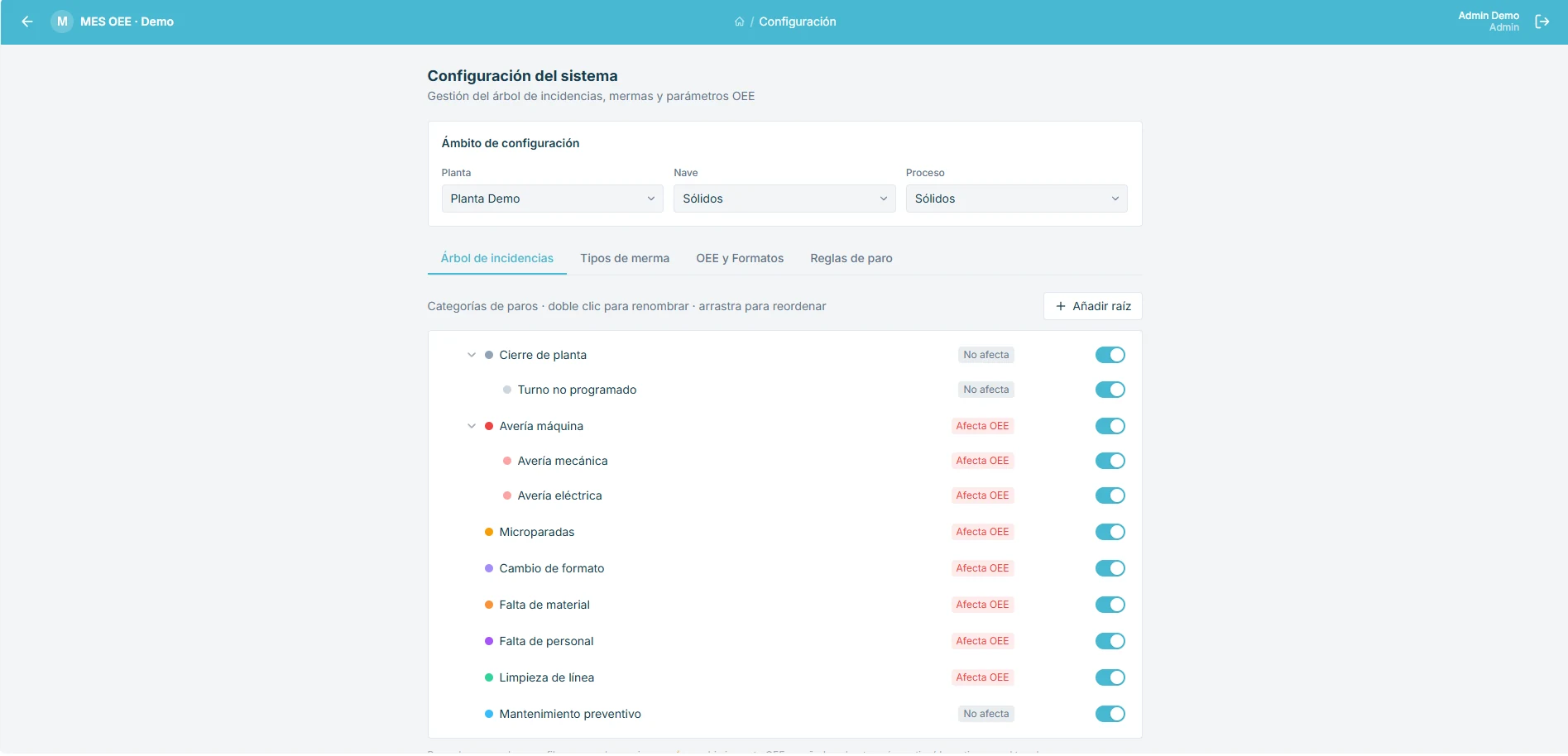Click the Configuración breadcrumb text
The image size is (1568, 756).
(x=798, y=22)
